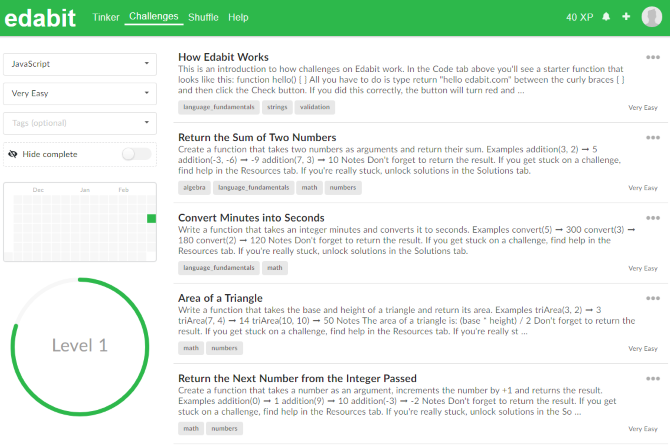The image size is (670, 446).
Task: Open Return the Sum of Two Numbers challenge
Action: 257,138
